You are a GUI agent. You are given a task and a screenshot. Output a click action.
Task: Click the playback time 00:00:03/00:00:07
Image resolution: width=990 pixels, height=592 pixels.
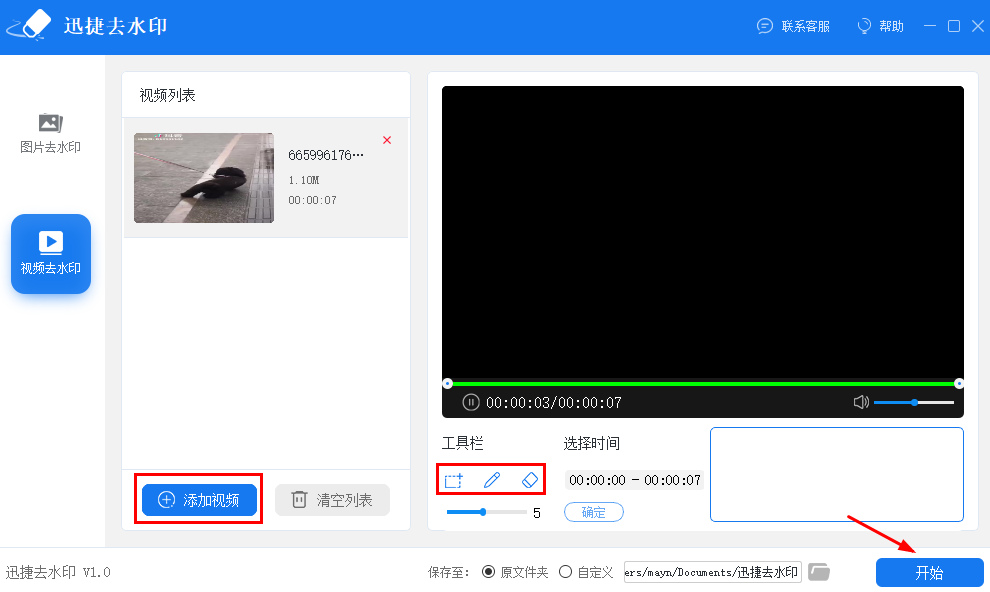[554, 403]
